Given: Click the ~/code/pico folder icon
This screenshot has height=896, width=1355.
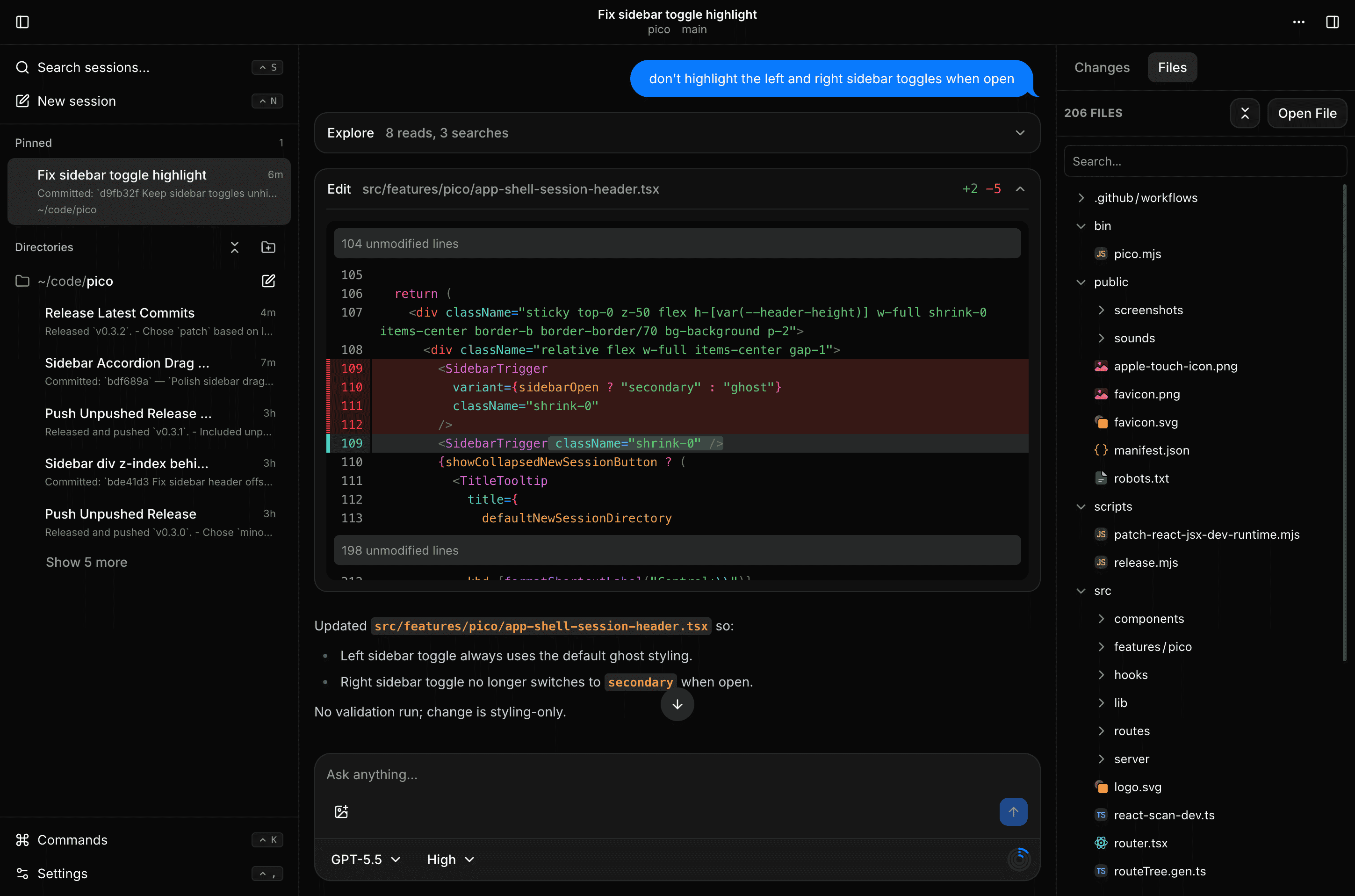Looking at the screenshot, I should coord(22,281).
